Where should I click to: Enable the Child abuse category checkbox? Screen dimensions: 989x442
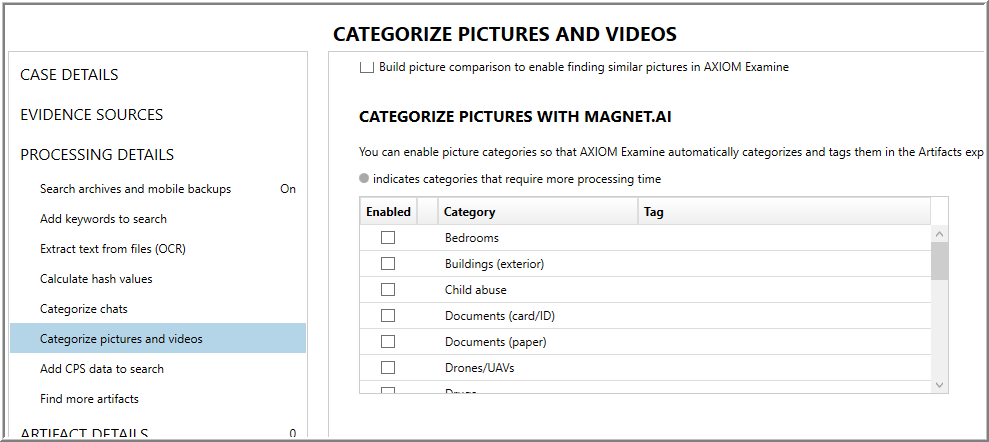tap(388, 290)
